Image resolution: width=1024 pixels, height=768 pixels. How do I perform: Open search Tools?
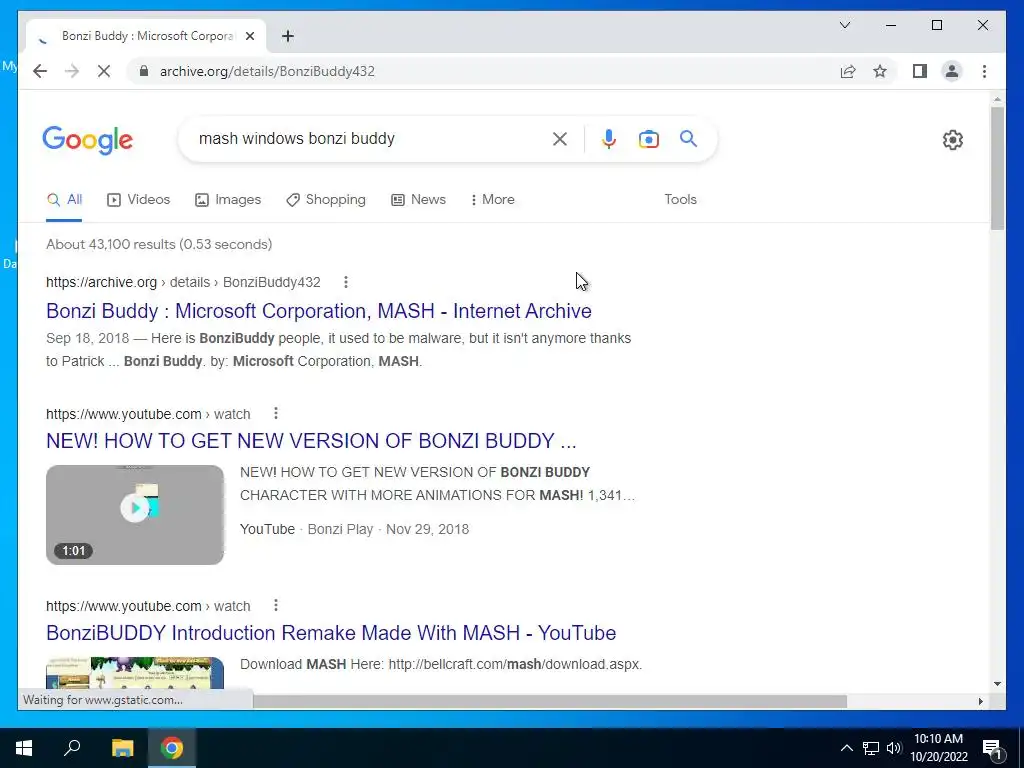point(680,200)
